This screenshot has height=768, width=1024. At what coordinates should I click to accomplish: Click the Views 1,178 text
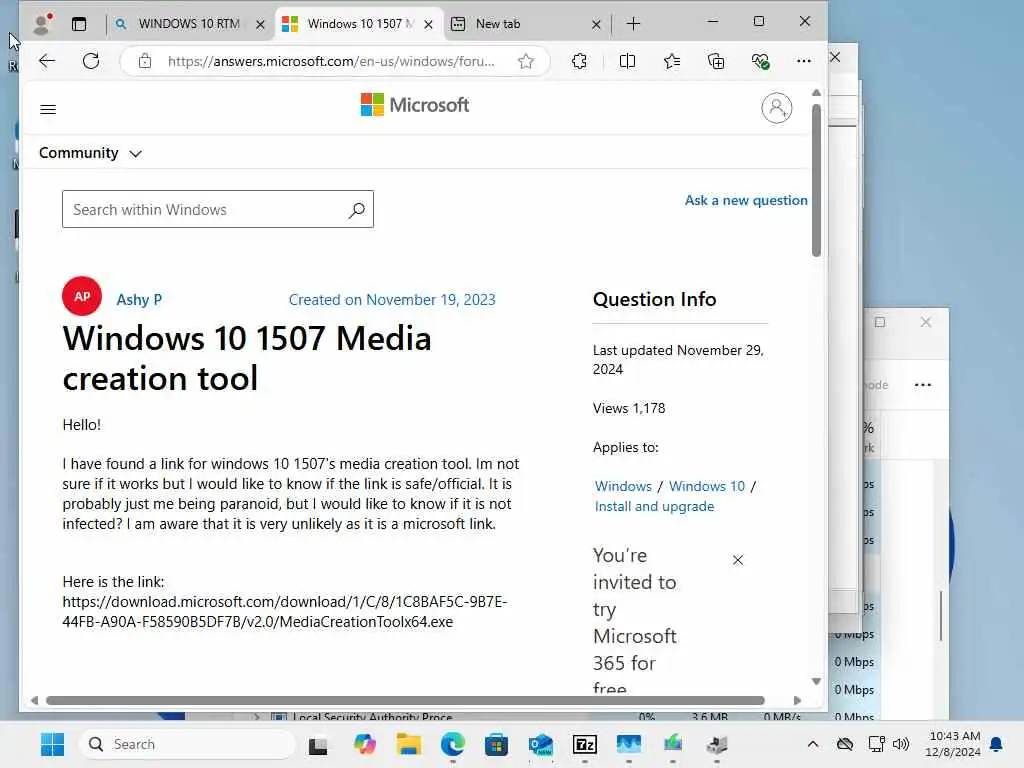[x=629, y=408]
